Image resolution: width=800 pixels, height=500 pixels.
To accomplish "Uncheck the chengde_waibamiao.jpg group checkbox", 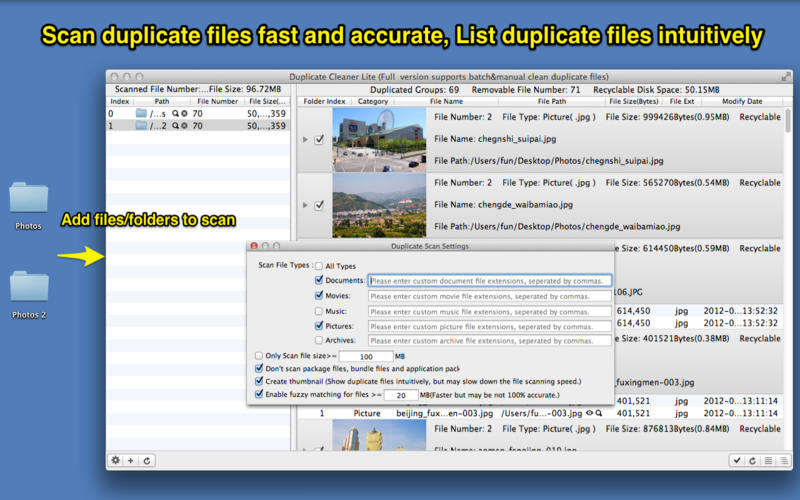I will pos(319,205).
